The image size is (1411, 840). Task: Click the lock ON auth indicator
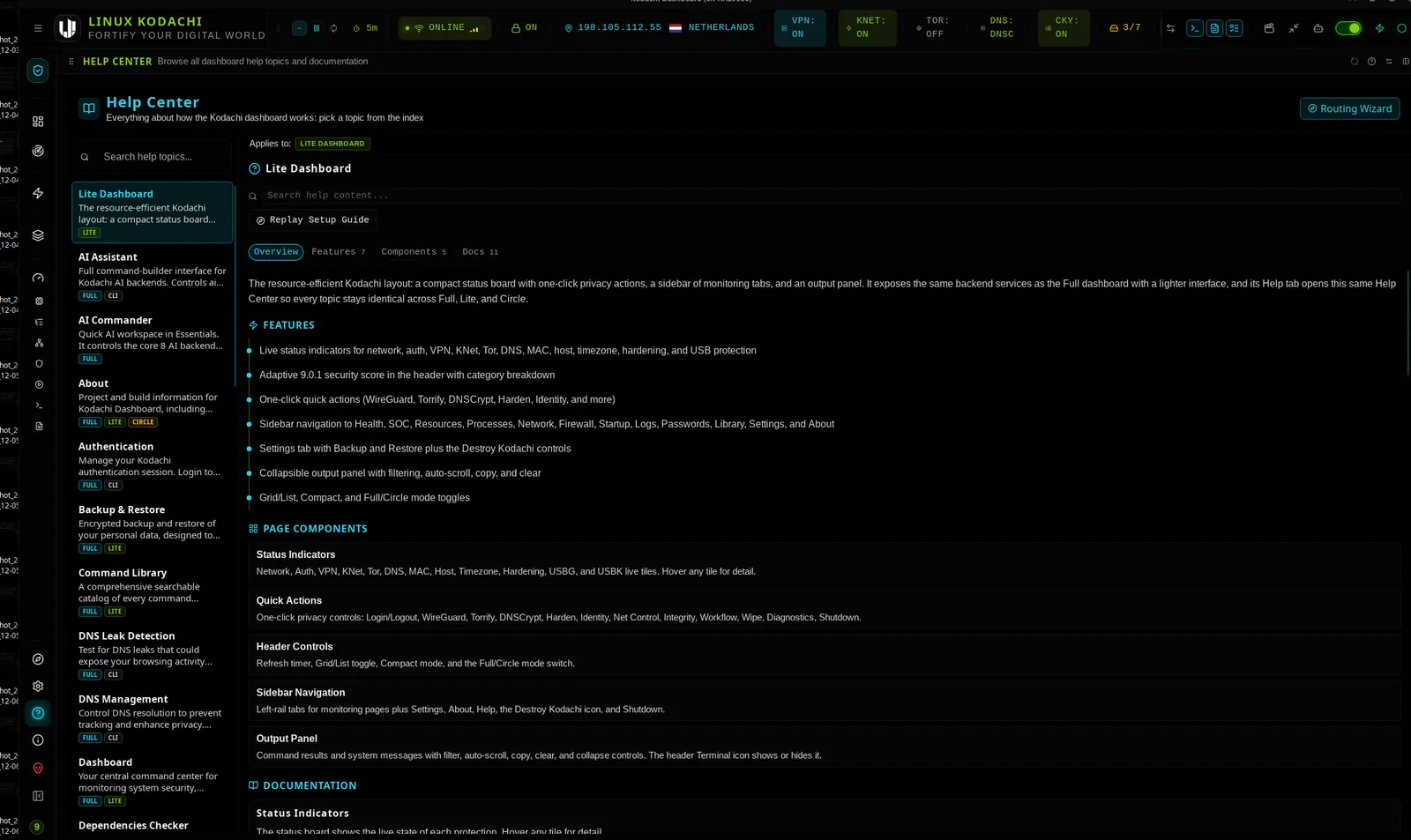[x=525, y=28]
